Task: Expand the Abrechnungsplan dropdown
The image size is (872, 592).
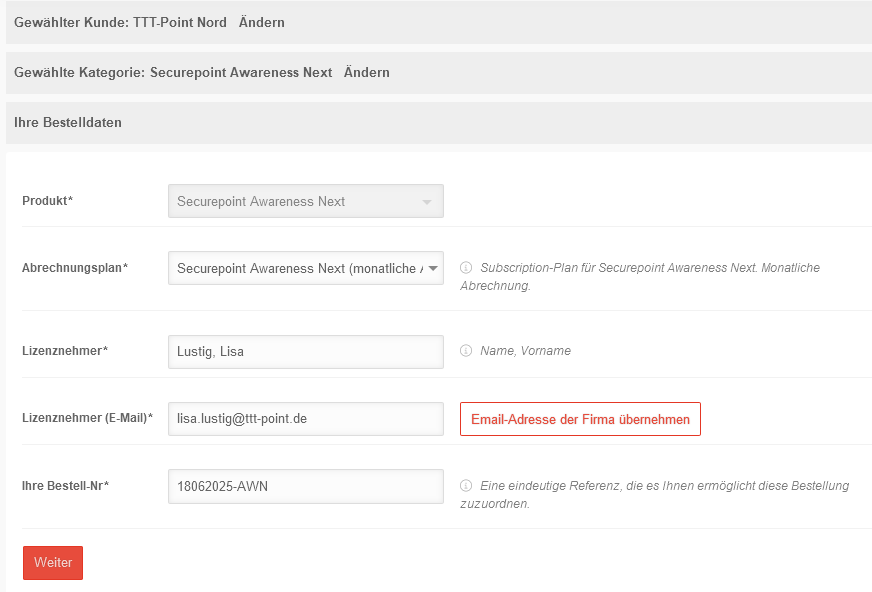Action: pos(434,268)
